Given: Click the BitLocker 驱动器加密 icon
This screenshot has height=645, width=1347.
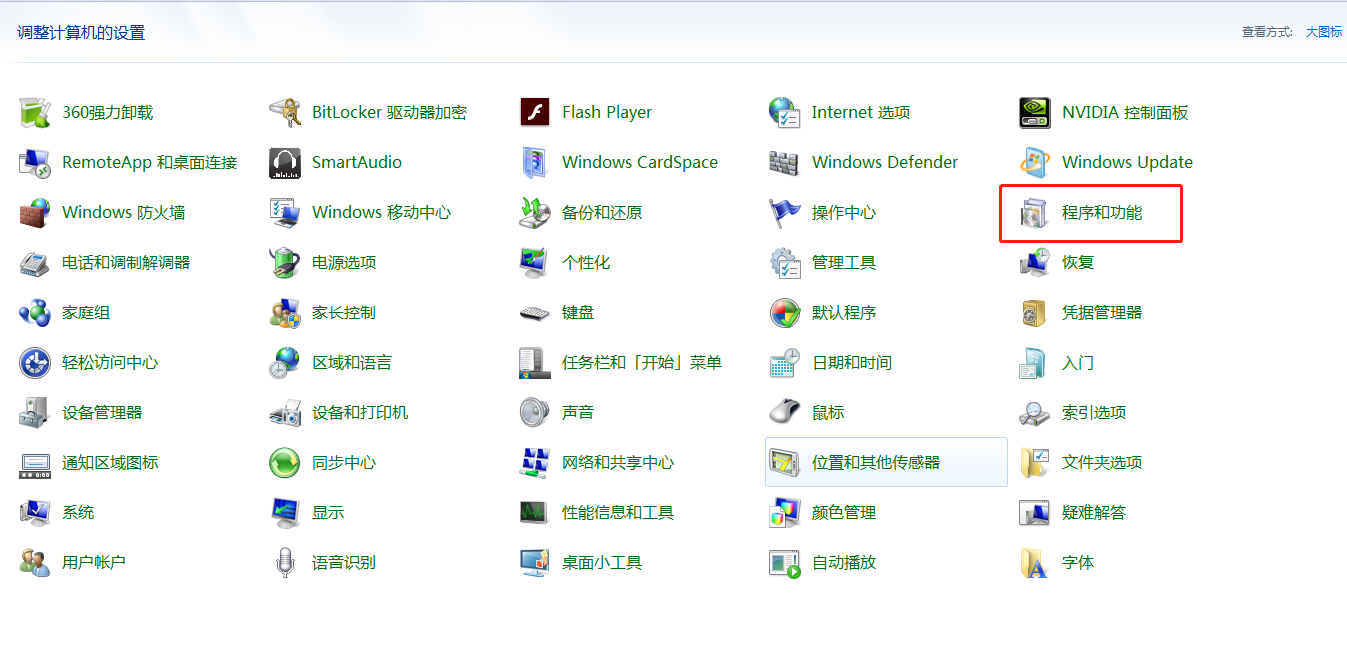Looking at the screenshot, I should pyautogui.click(x=285, y=113).
